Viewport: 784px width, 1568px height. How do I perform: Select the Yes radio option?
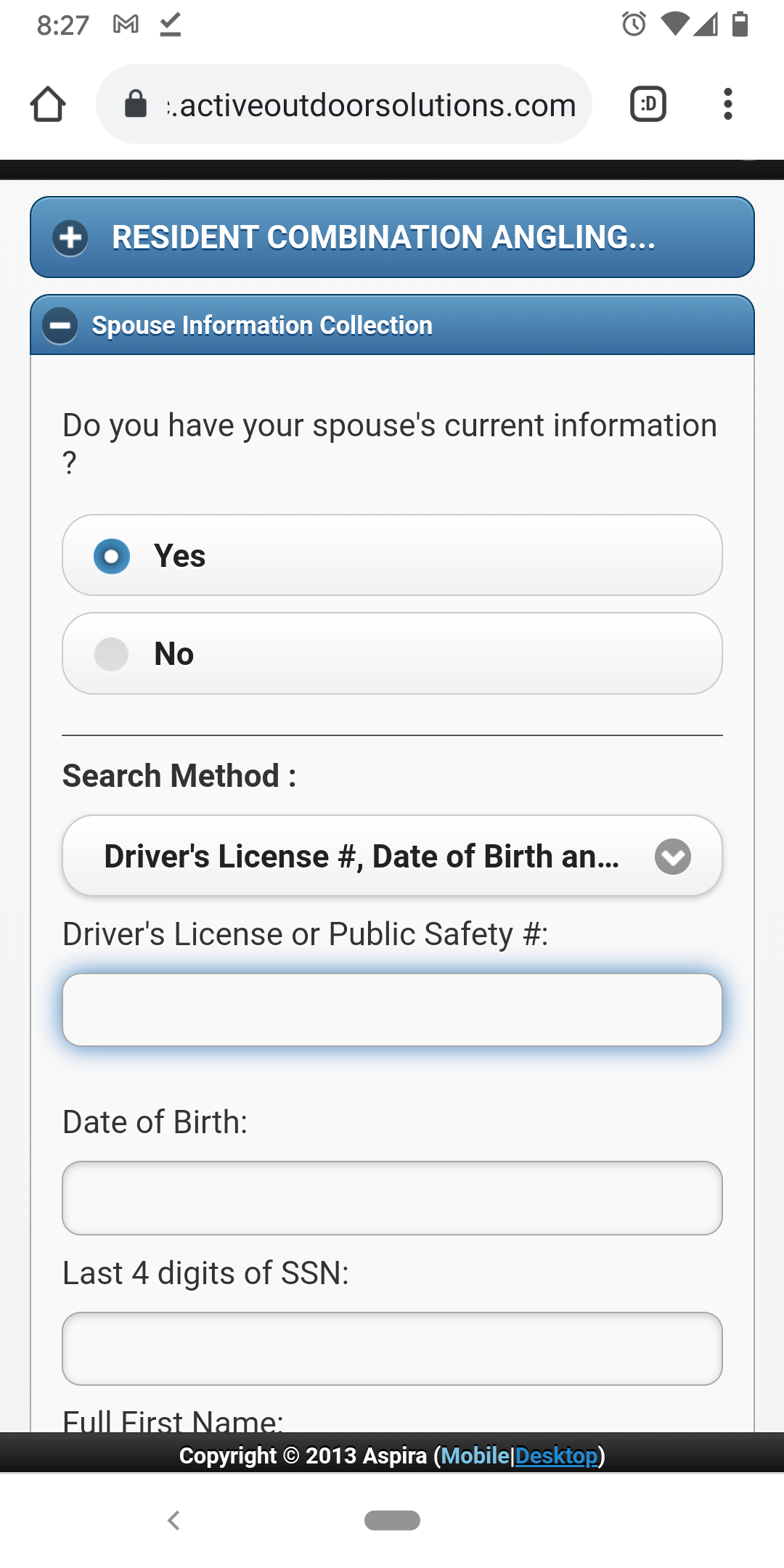pyautogui.click(x=392, y=555)
